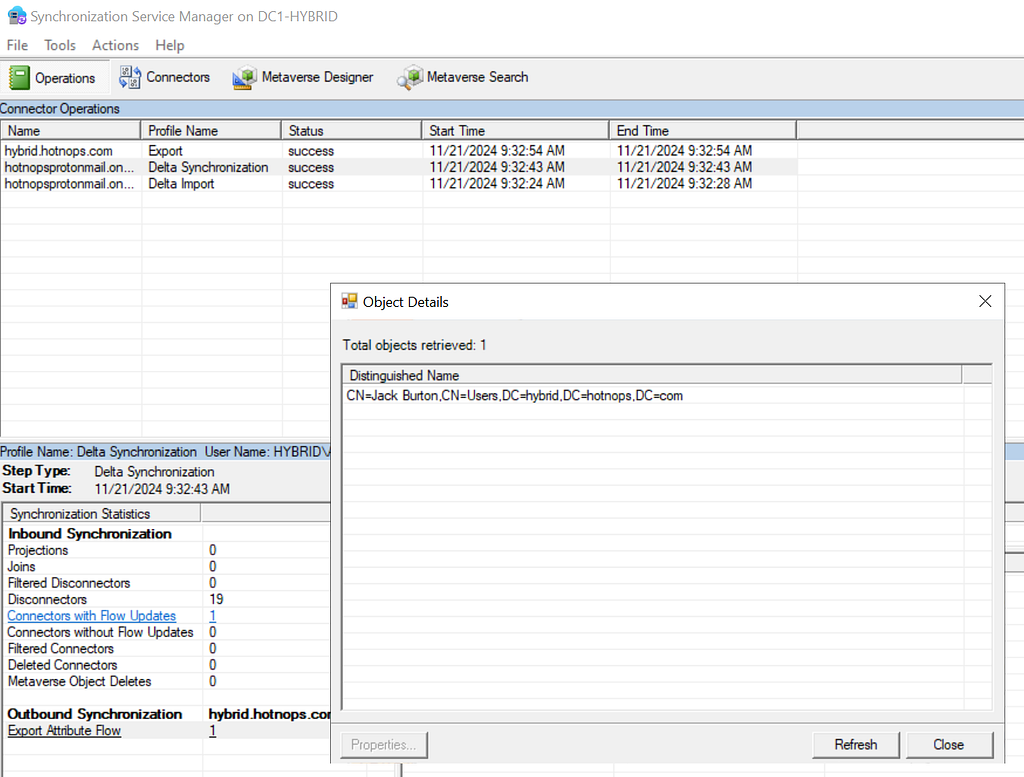This screenshot has width=1024, height=777.
Task: Sort by the Name column header
Action: tap(71, 131)
